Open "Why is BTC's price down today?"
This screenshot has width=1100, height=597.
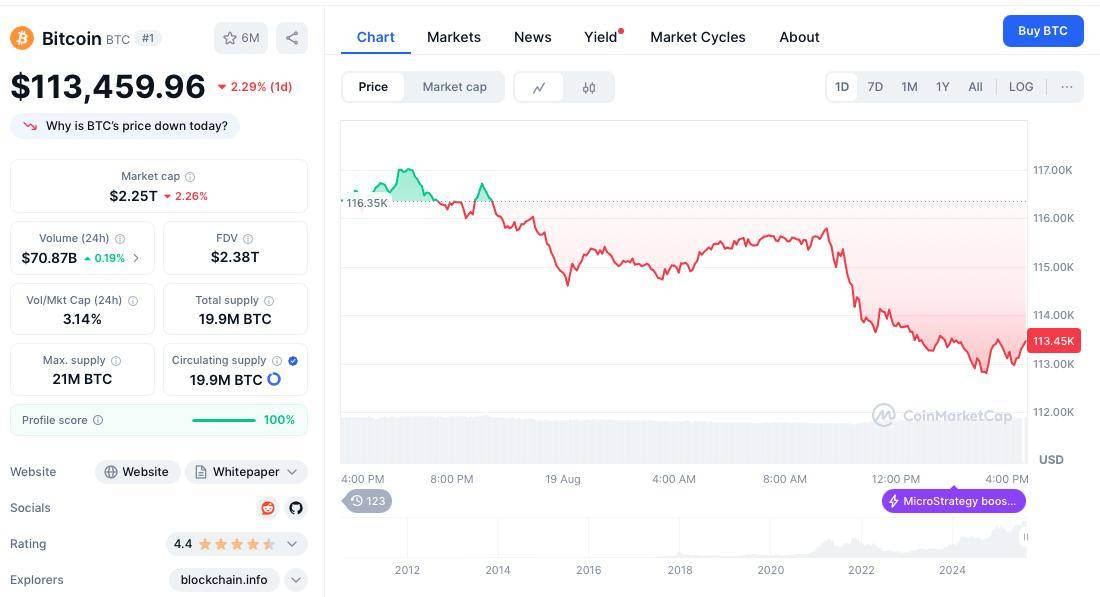click(x=136, y=126)
